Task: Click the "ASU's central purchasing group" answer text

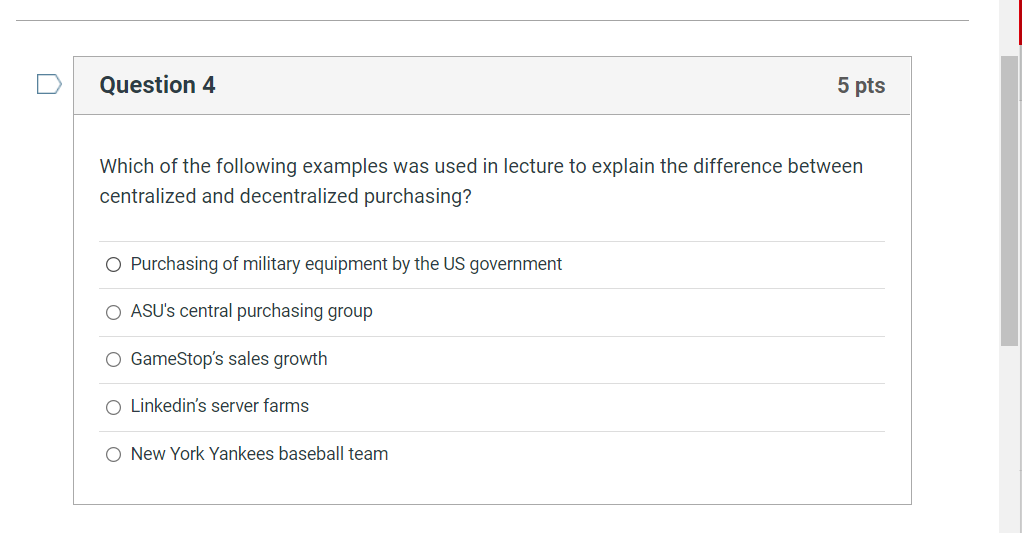Action: tap(251, 311)
